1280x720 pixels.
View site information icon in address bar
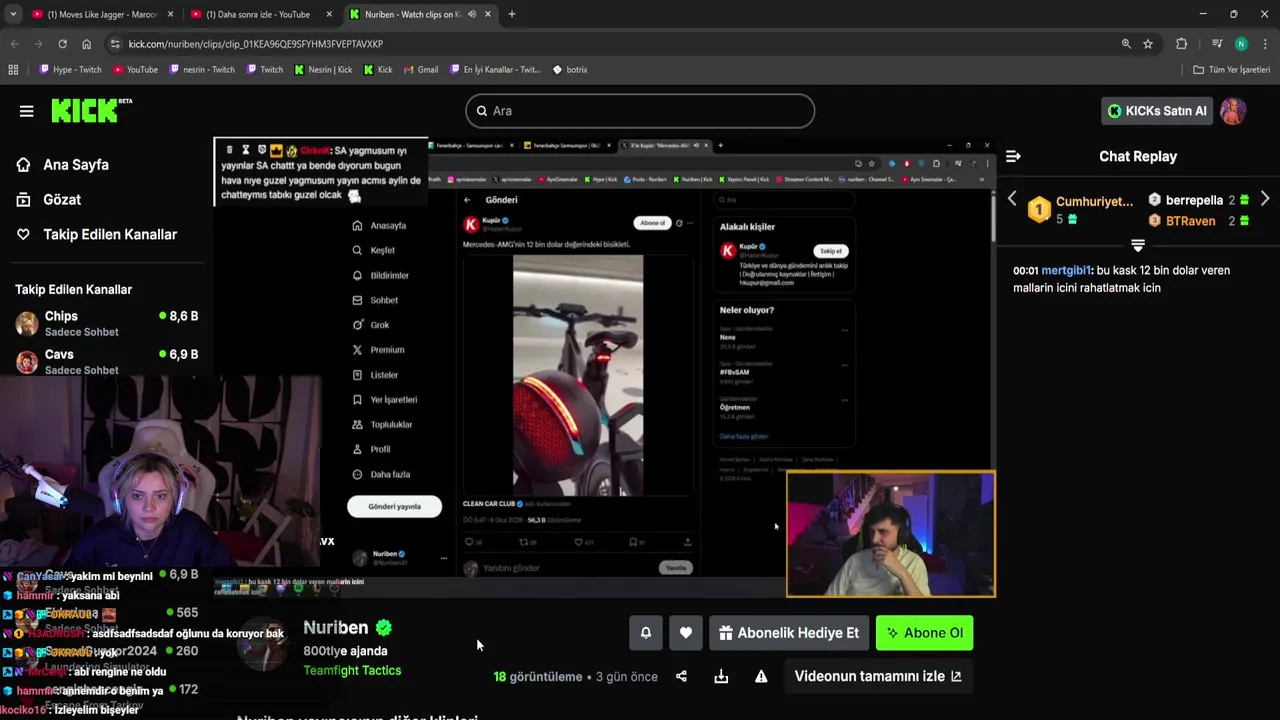[x=115, y=44]
